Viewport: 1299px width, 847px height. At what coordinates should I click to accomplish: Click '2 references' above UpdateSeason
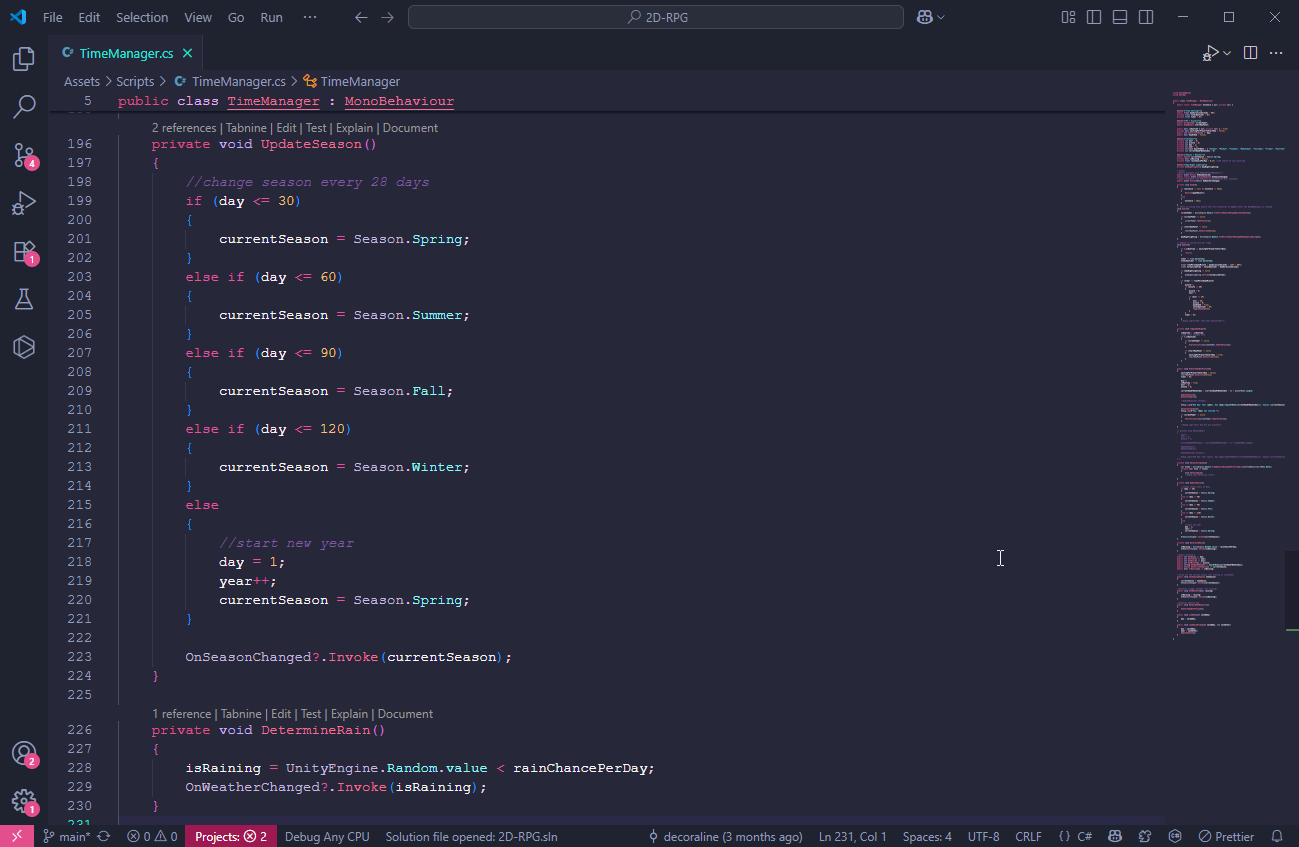click(x=184, y=128)
